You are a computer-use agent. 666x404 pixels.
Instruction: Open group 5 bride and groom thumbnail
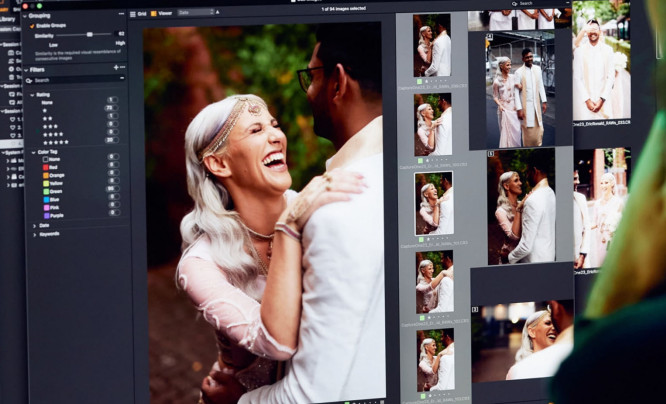(x=522, y=206)
